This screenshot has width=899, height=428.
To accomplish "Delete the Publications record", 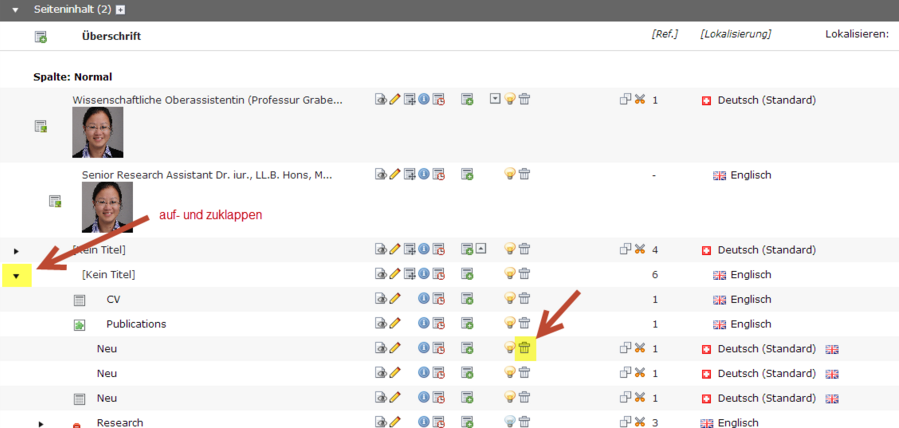I will [524, 323].
